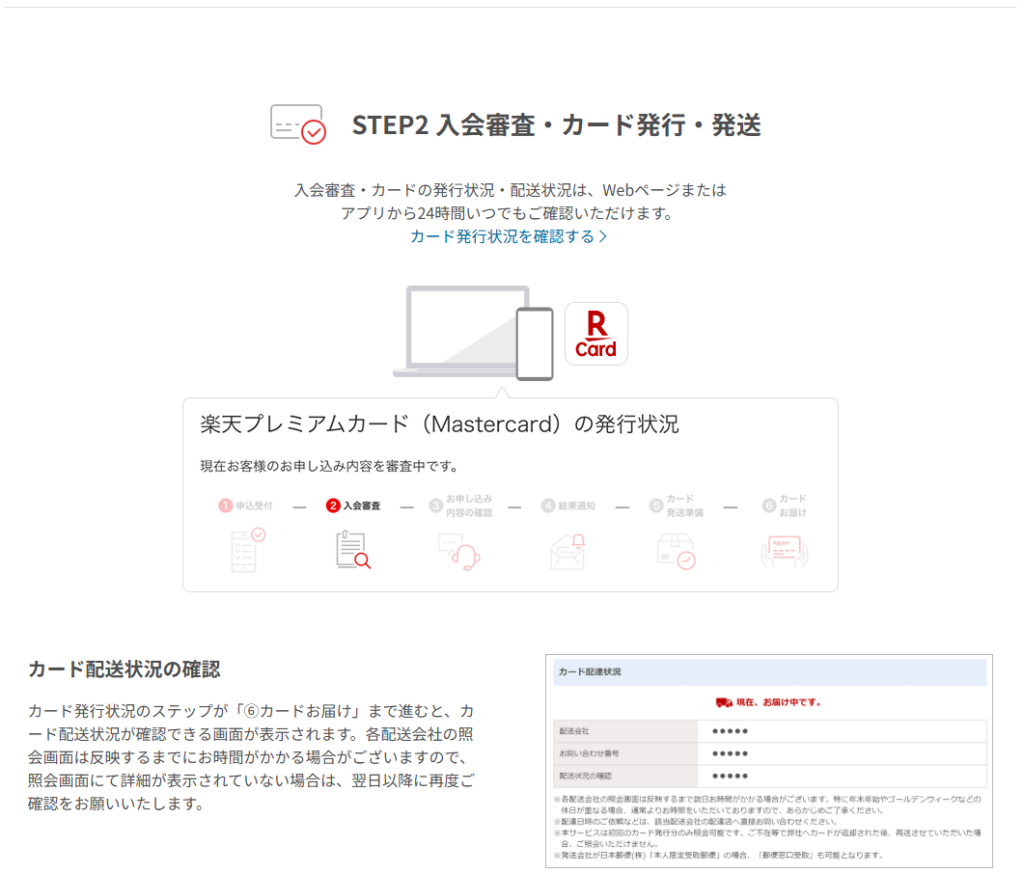
Task: Click the お問い合わせ番号 table row label
Action: (x=588, y=753)
